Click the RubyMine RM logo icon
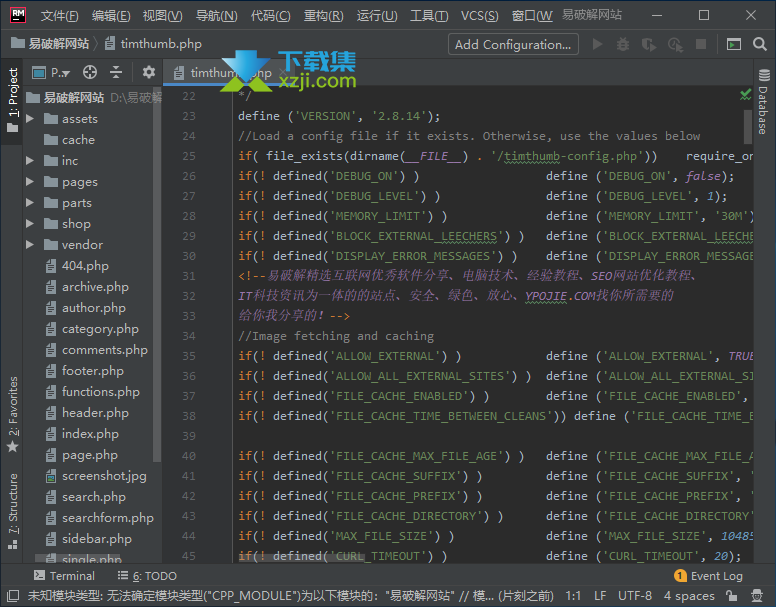The width and height of the screenshot is (776, 607). tap(18, 15)
